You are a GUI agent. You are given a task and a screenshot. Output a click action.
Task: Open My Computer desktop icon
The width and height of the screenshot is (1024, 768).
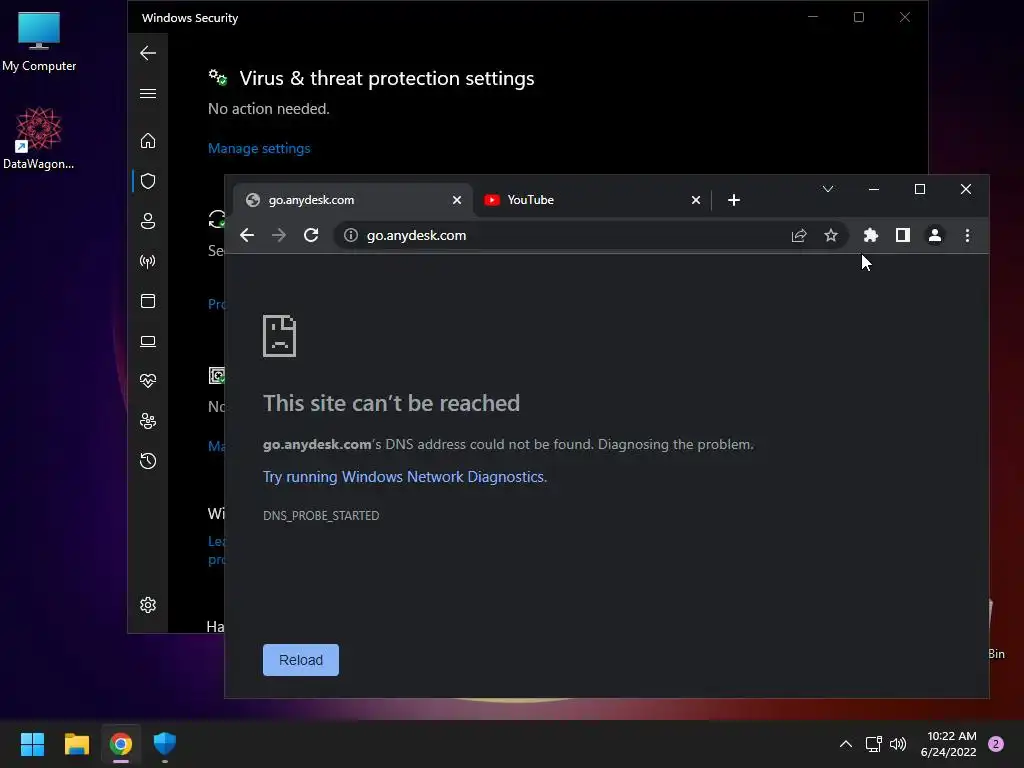click(39, 41)
